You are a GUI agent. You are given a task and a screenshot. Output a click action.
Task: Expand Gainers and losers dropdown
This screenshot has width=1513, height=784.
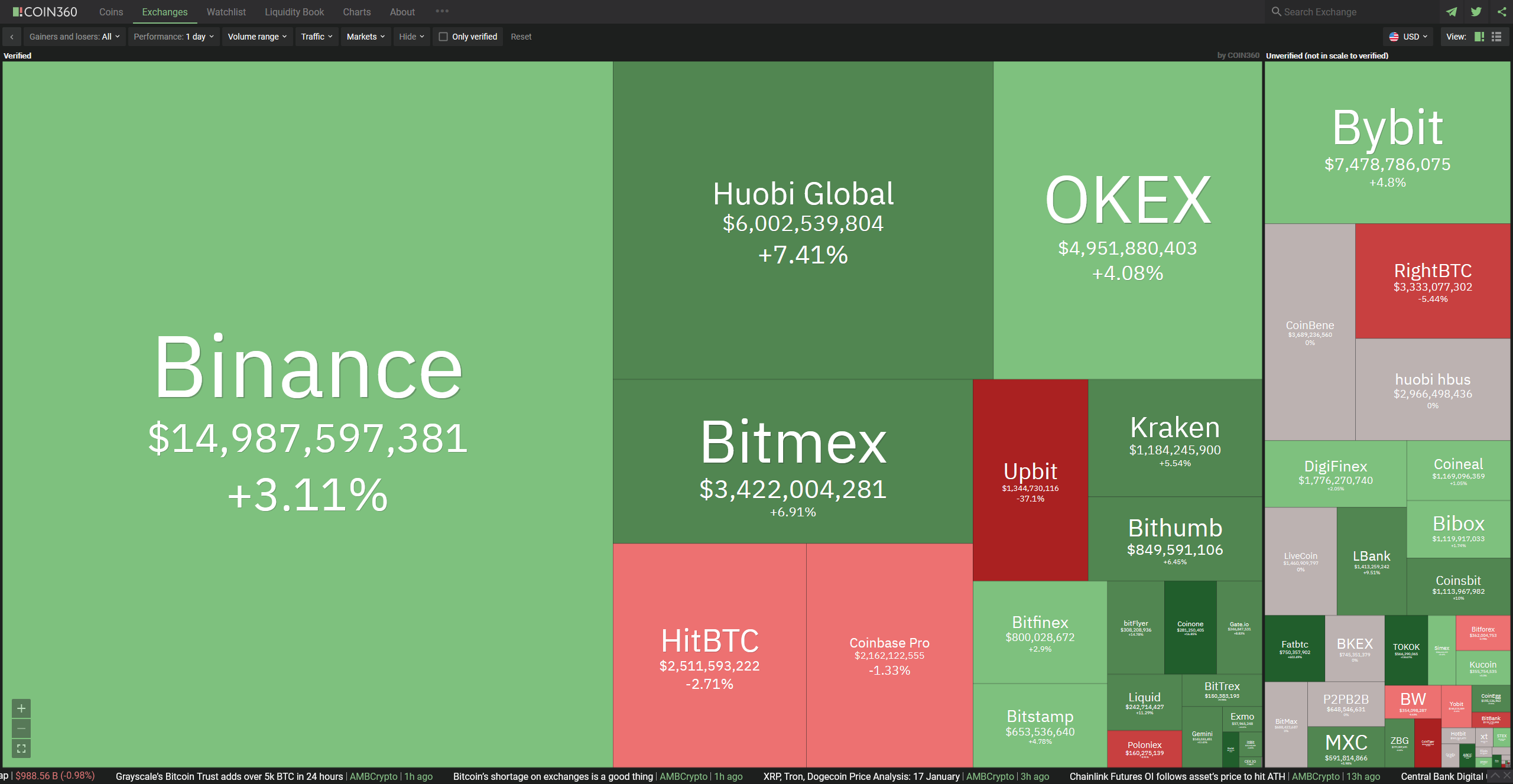point(74,37)
